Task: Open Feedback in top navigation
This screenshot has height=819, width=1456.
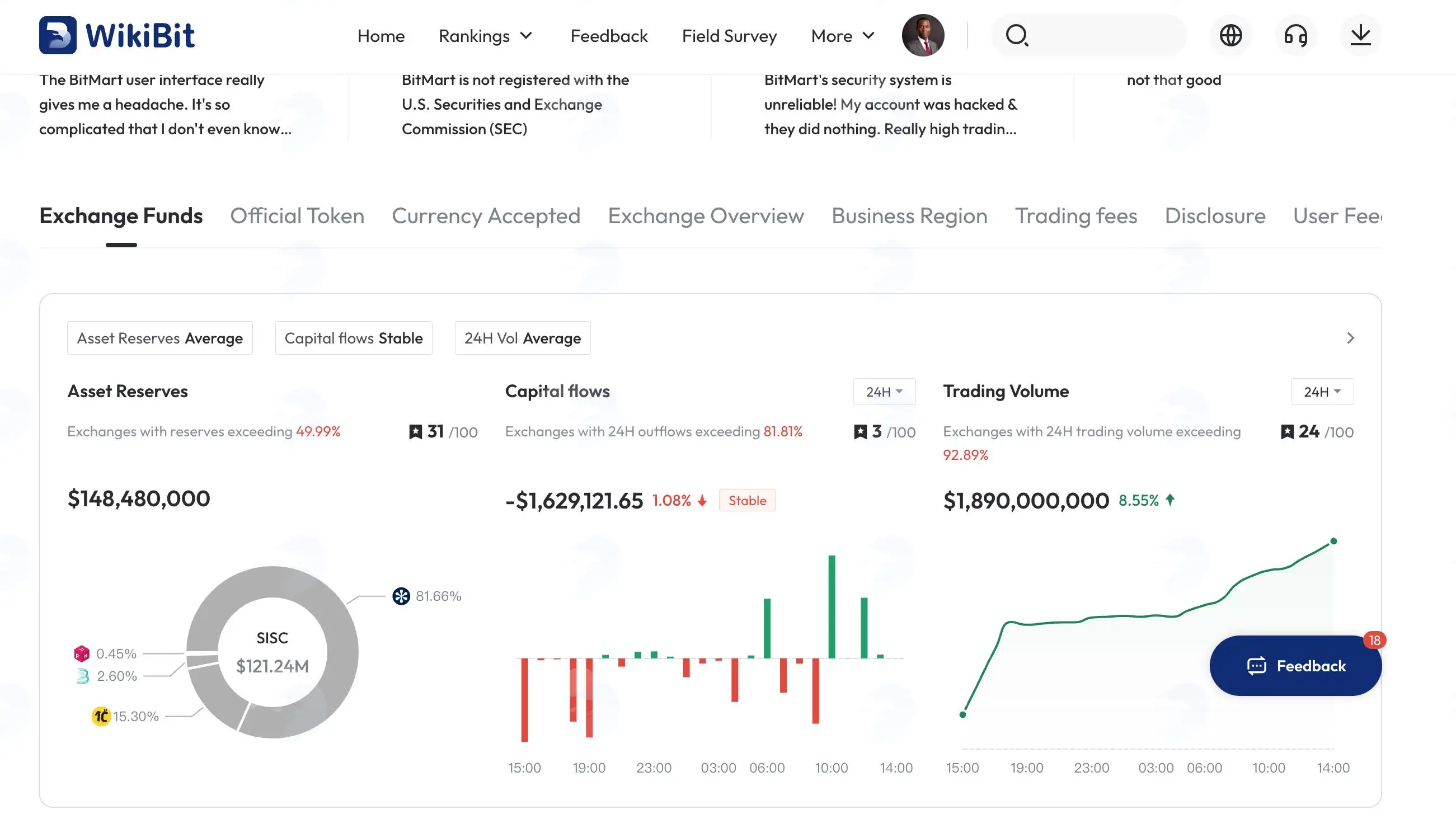Action: pos(609,36)
